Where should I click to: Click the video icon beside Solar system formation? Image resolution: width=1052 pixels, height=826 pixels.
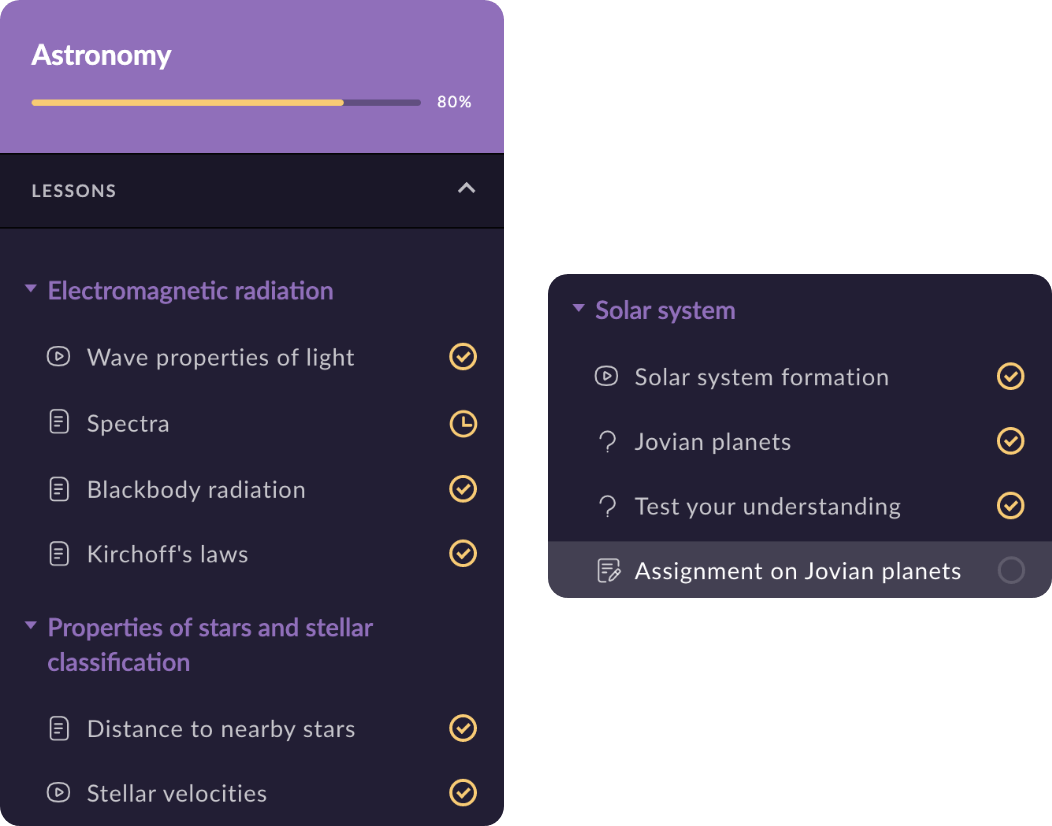606,376
